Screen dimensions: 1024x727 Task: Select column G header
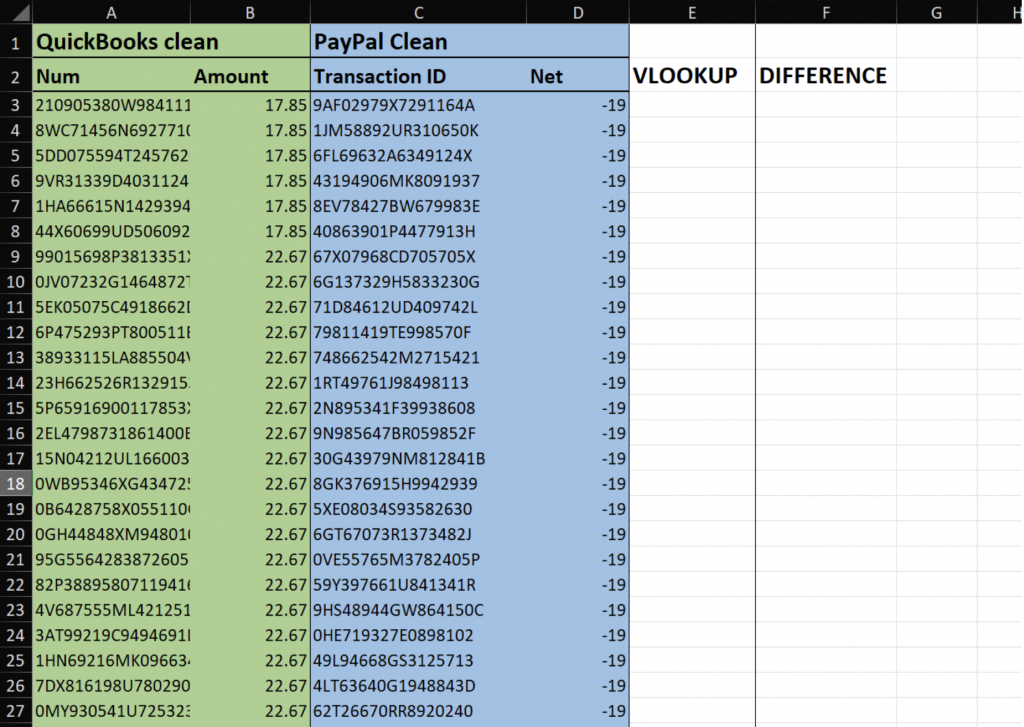pos(936,12)
